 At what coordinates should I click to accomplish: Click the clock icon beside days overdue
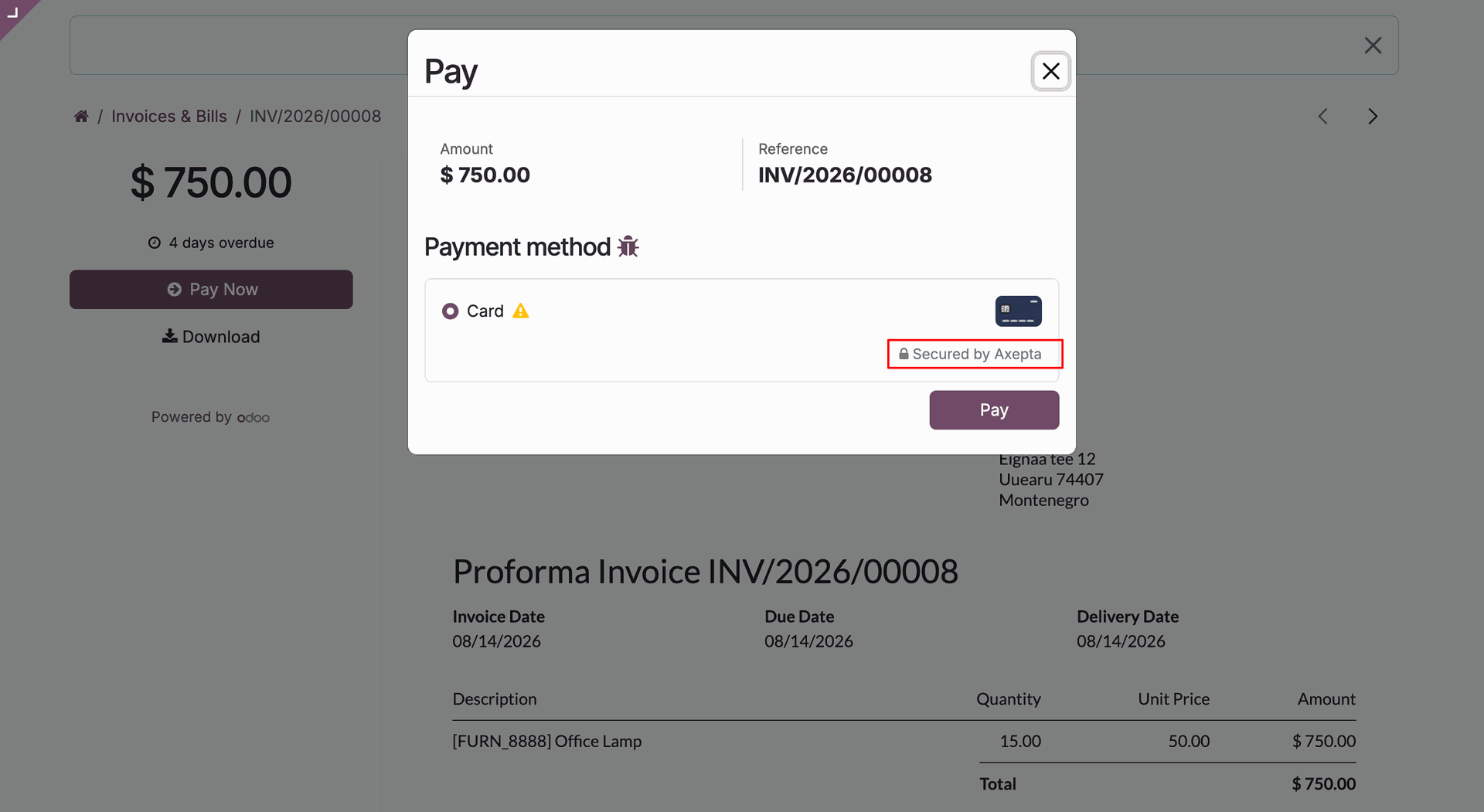pos(155,243)
